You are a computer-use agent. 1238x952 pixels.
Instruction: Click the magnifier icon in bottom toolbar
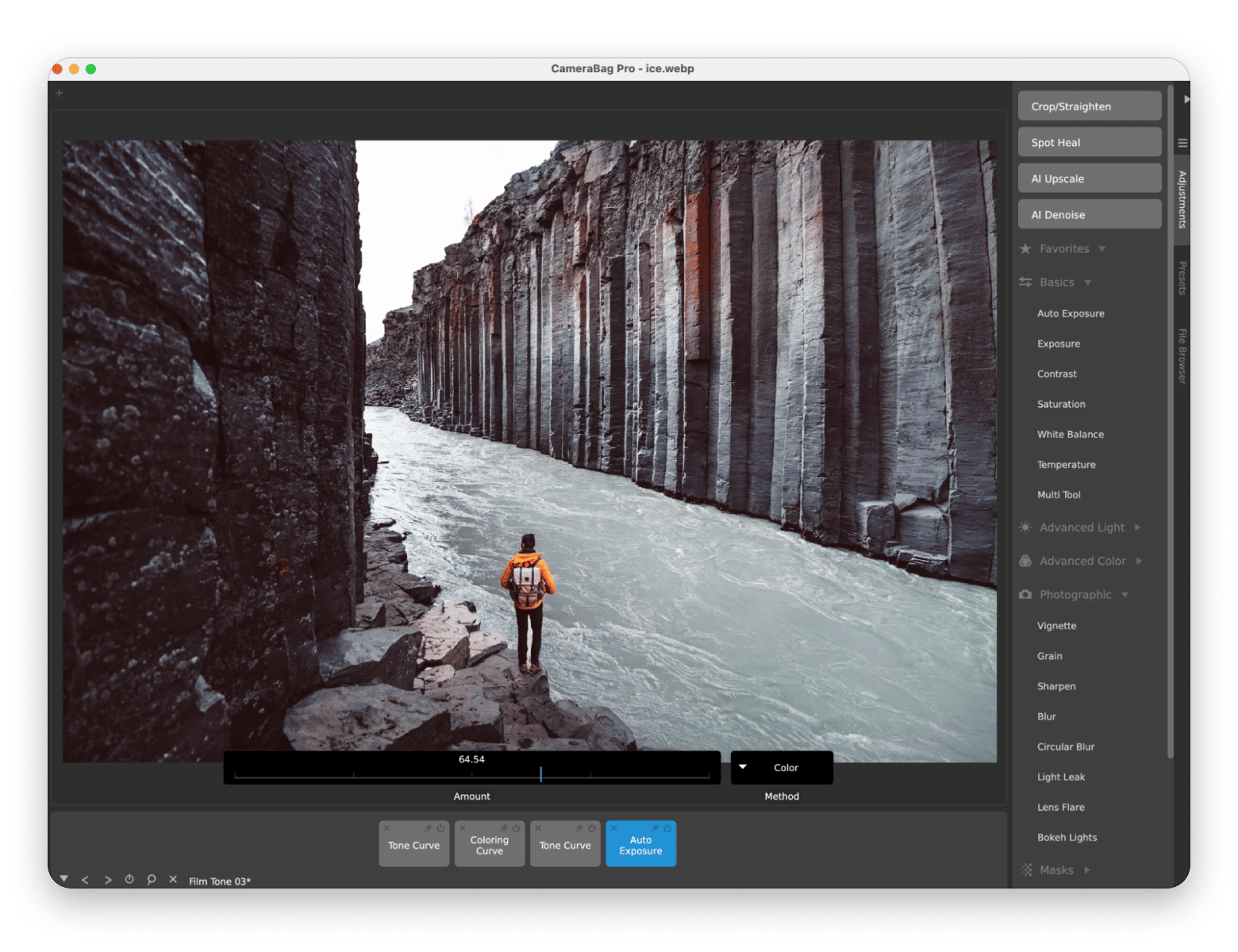[x=151, y=880]
